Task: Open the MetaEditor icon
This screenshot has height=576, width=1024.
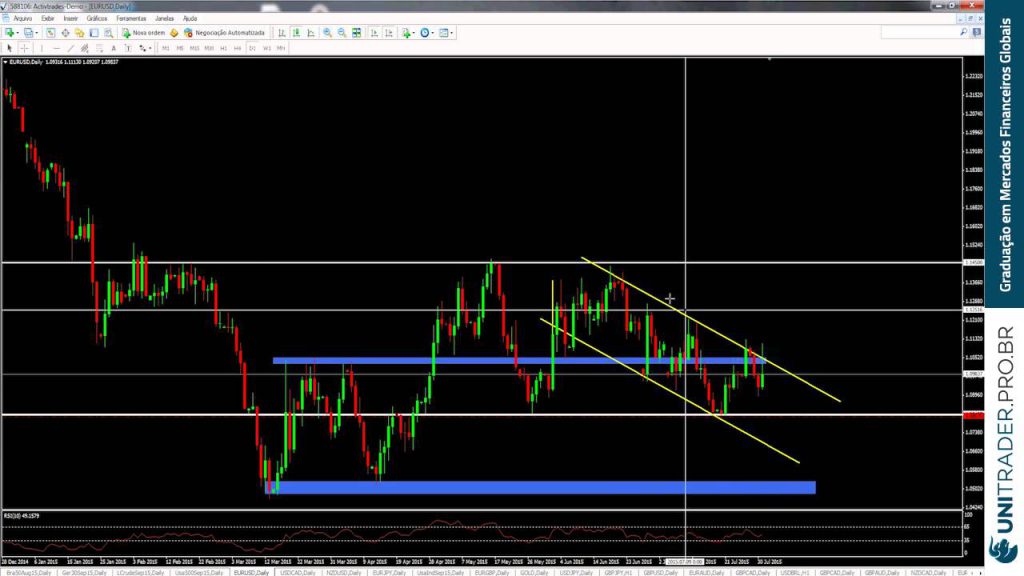Action: [x=174, y=33]
